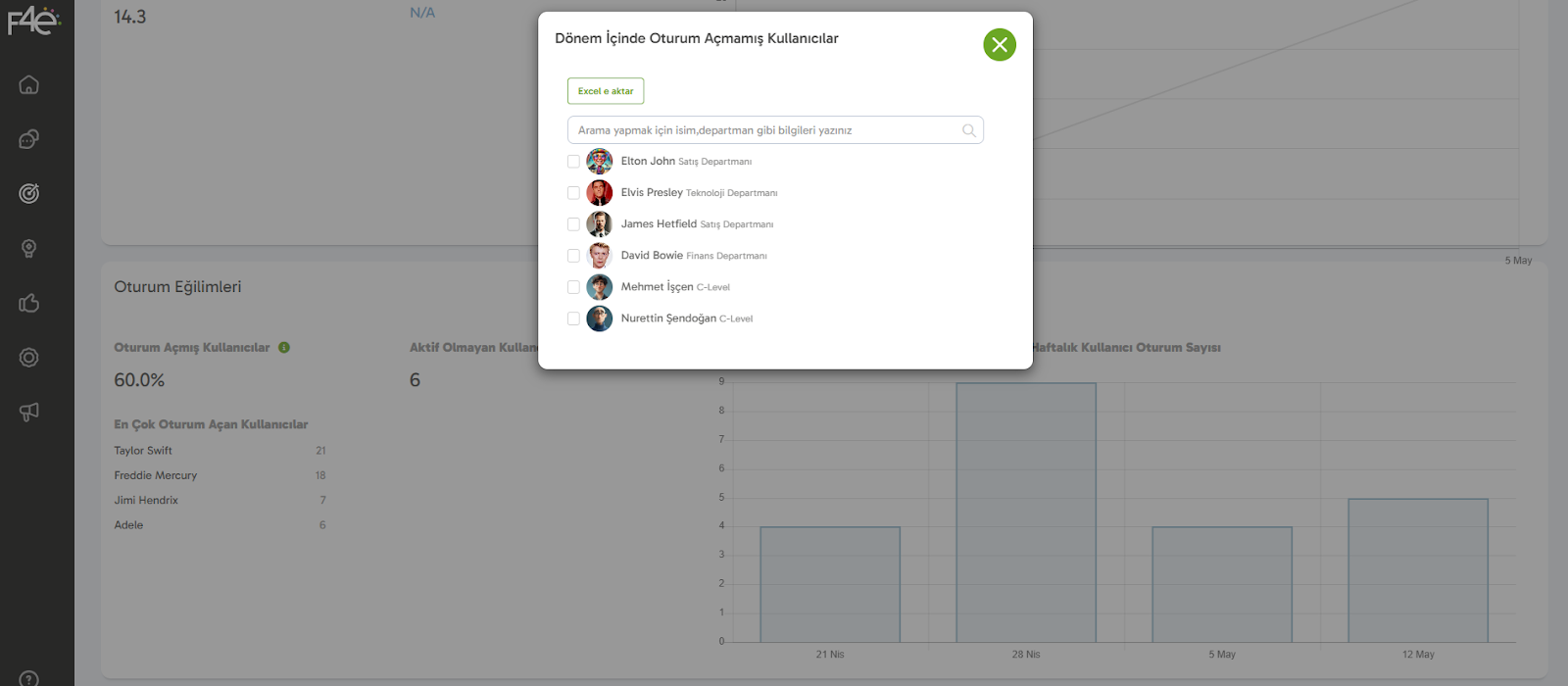The image size is (1568, 686).
Task: Toggle the Nurettin Şendoğan checkbox
Action: 573,318
